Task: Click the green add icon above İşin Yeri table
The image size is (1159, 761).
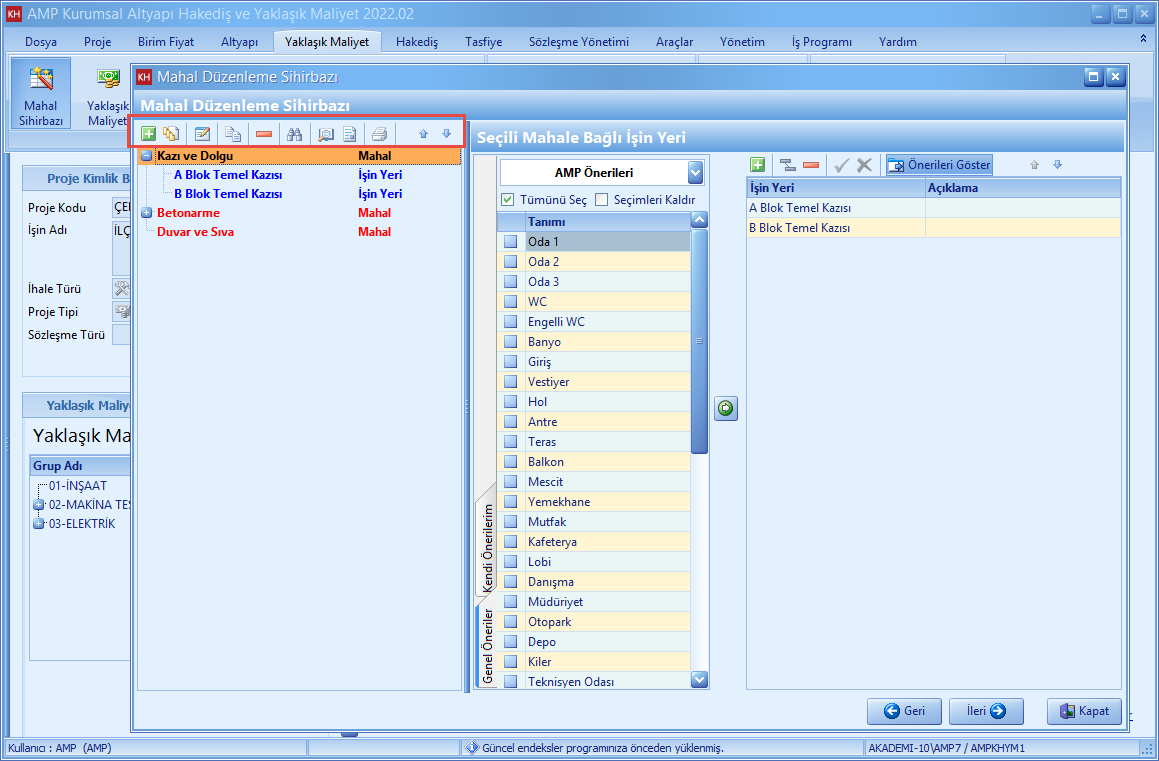Action: coord(757,165)
